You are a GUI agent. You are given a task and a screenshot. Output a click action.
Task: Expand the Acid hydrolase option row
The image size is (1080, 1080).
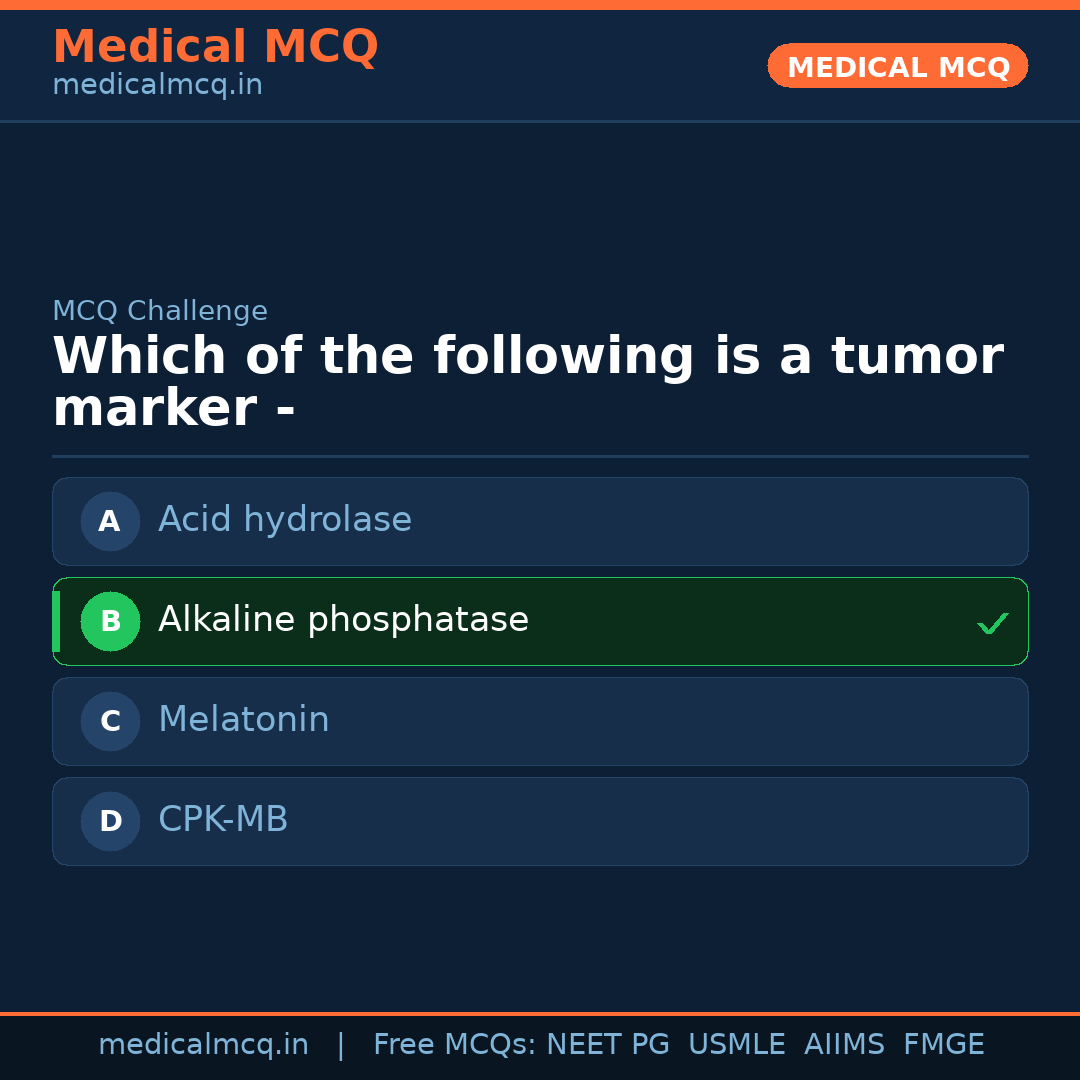[x=540, y=521]
